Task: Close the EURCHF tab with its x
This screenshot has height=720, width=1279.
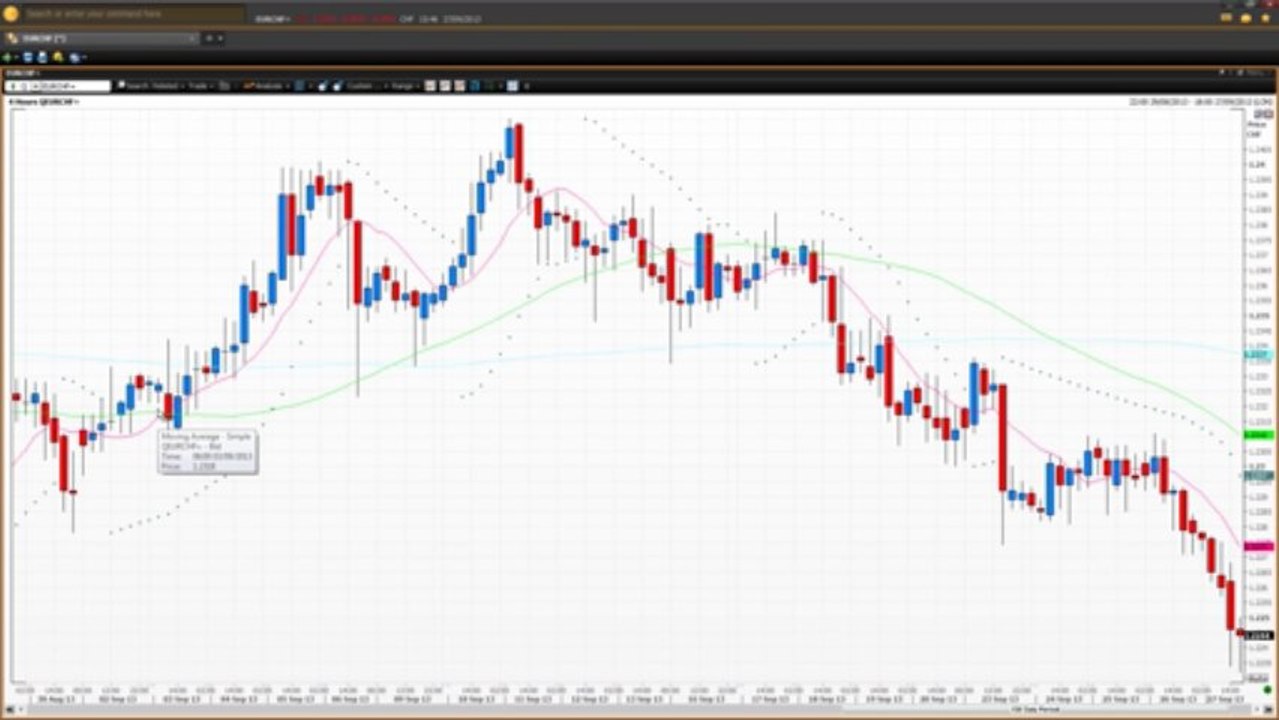Action: point(193,38)
